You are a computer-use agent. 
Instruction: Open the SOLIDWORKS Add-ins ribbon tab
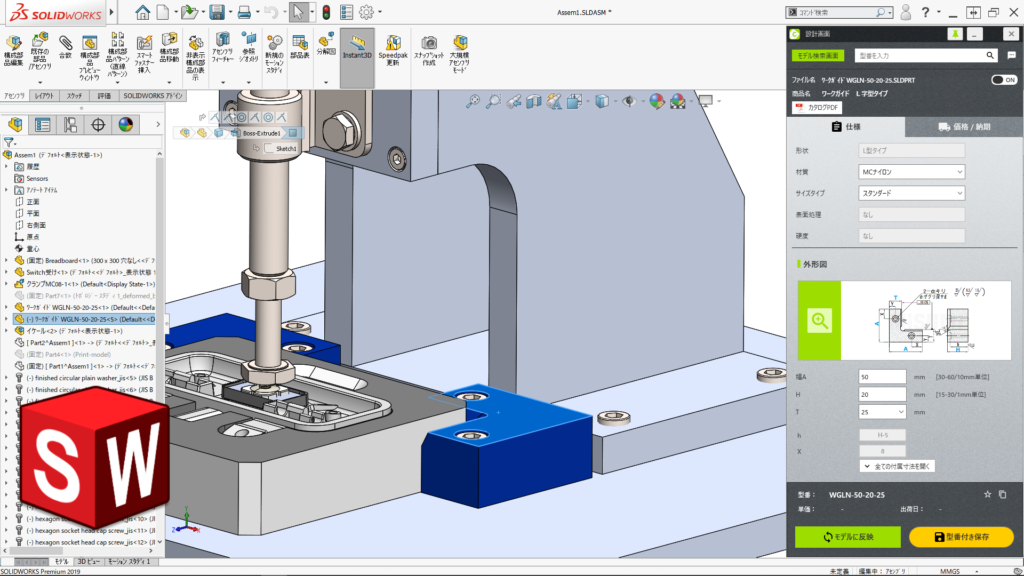pyautogui.click(x=152, y=96)
